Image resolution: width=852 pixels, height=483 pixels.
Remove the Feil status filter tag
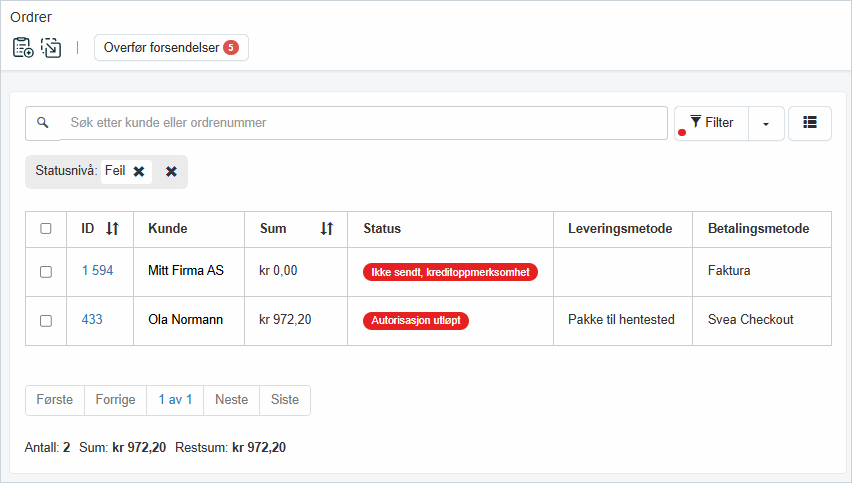pos(139,171)
